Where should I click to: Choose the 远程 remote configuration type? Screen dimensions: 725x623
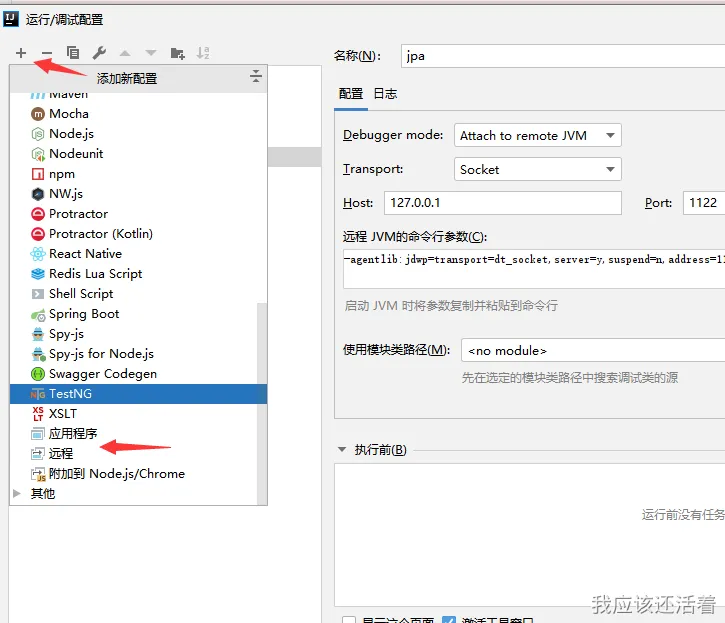pos(134,454)
